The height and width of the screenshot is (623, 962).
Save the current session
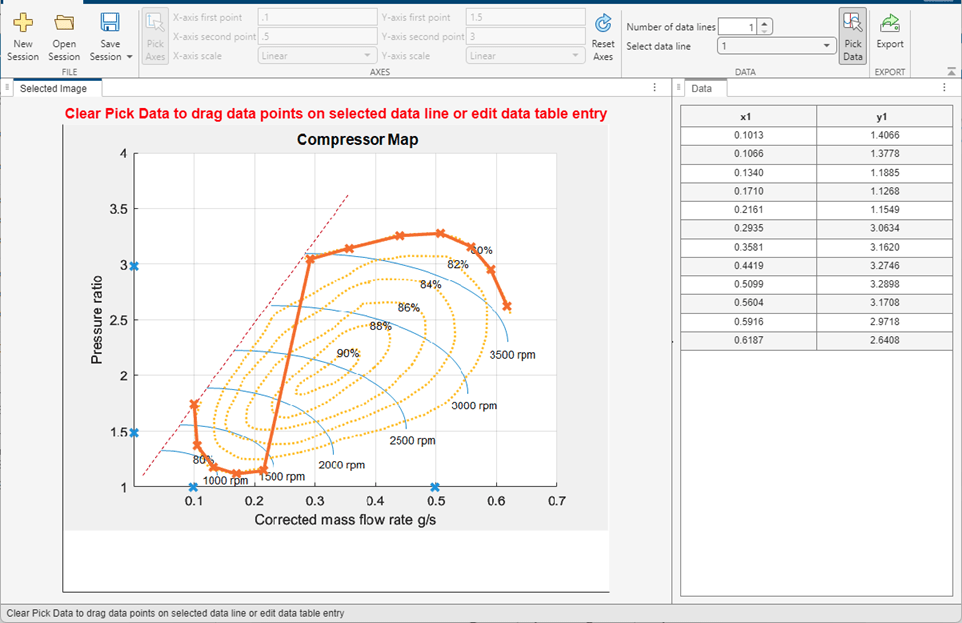coord(110,28)
